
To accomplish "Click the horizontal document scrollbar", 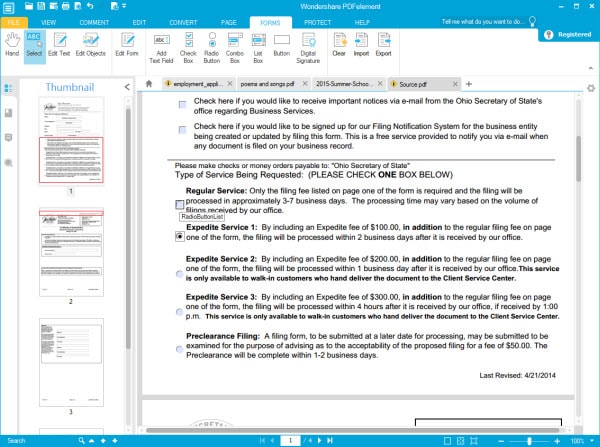I will 352,430.
